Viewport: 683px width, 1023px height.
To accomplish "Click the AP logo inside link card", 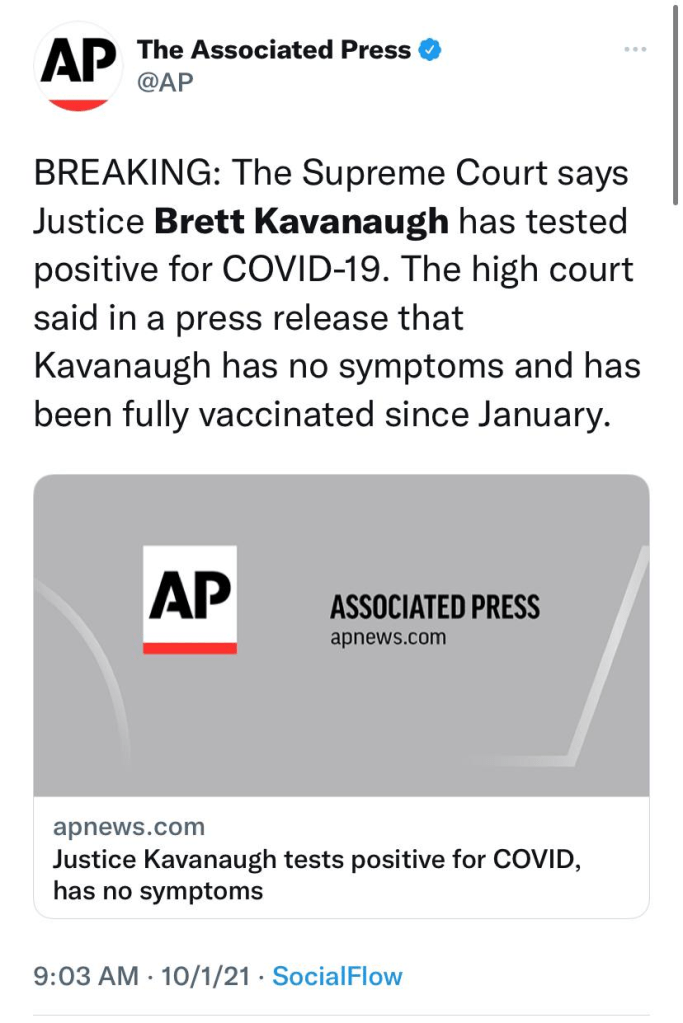I will [190, 599].
